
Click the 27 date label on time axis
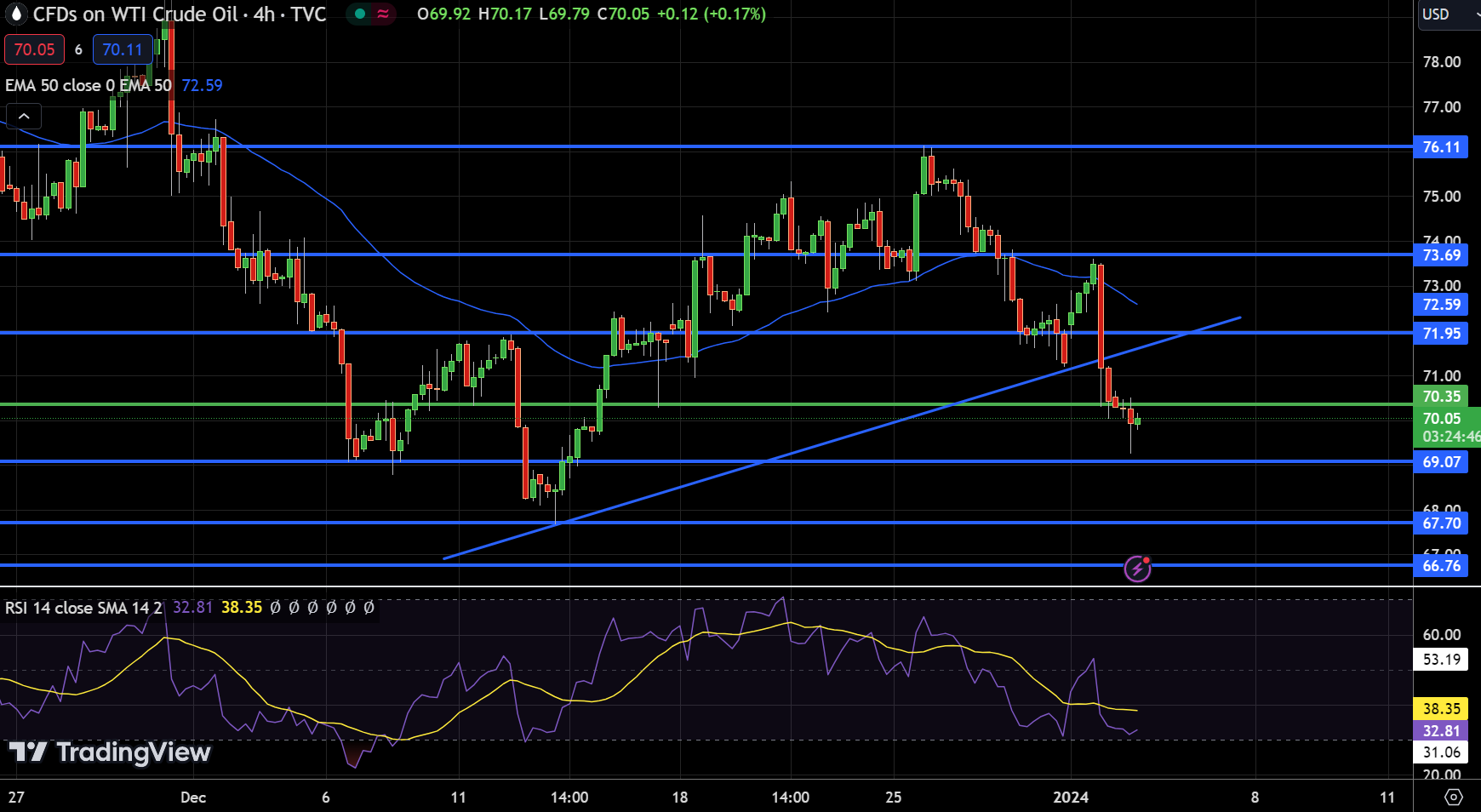16,798
